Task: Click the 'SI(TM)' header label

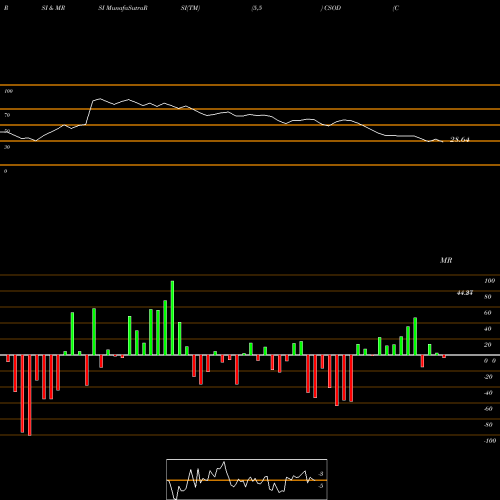Action: point(190,8)
